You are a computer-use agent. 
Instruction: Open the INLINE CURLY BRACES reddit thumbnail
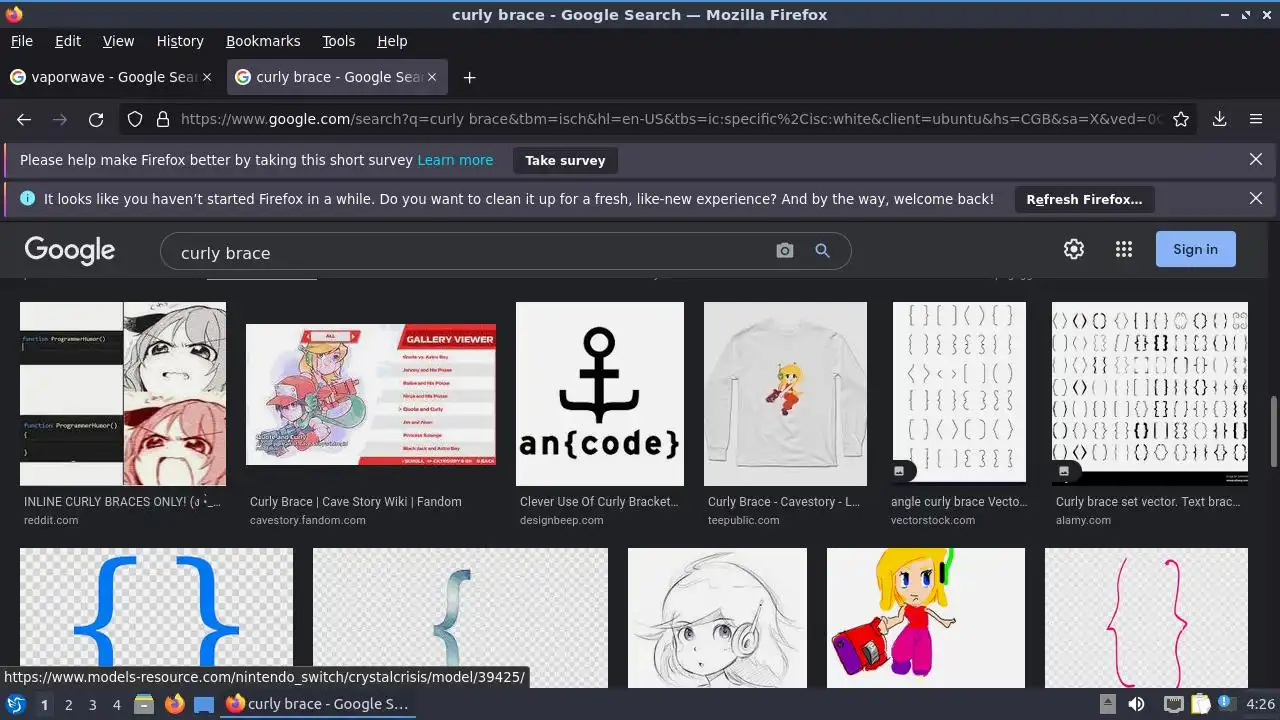(x=123, y=394)
